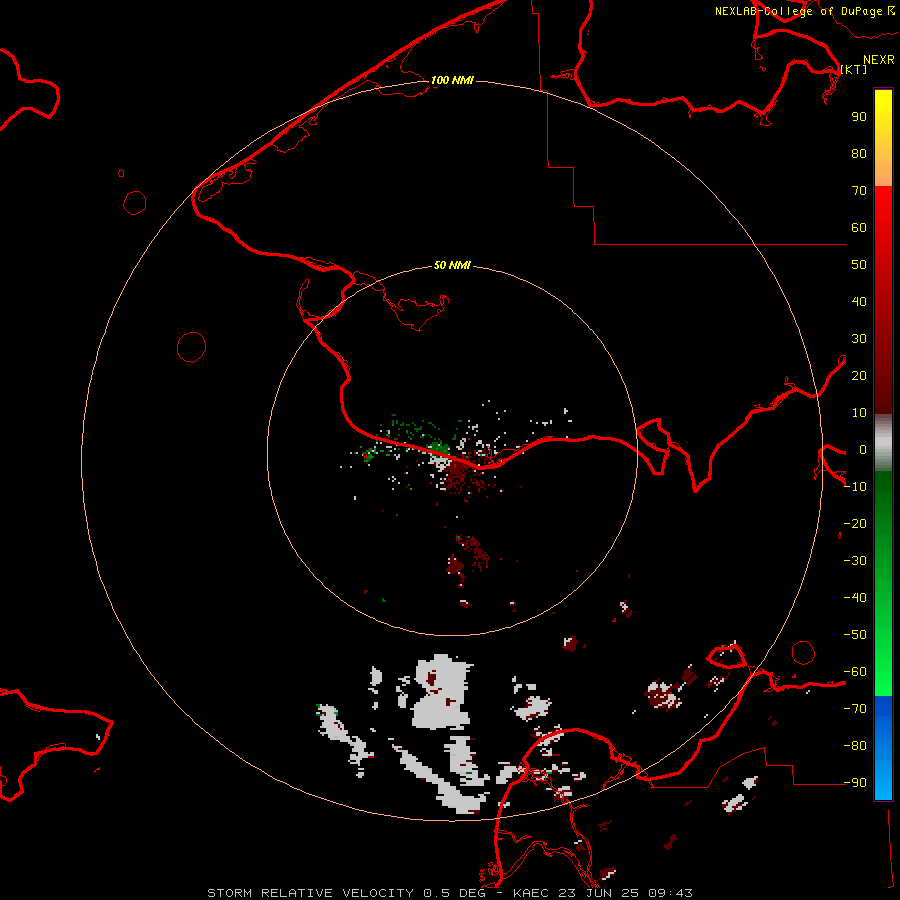Viewport: 900px width, 900px height.
Task: Click the -10 scale label
Action: coord(855,487)
